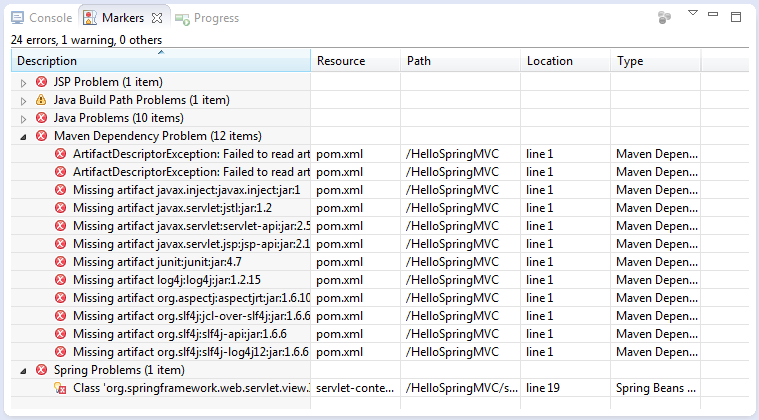
Task: Sort by the Description column header
Action: (161, 61)
